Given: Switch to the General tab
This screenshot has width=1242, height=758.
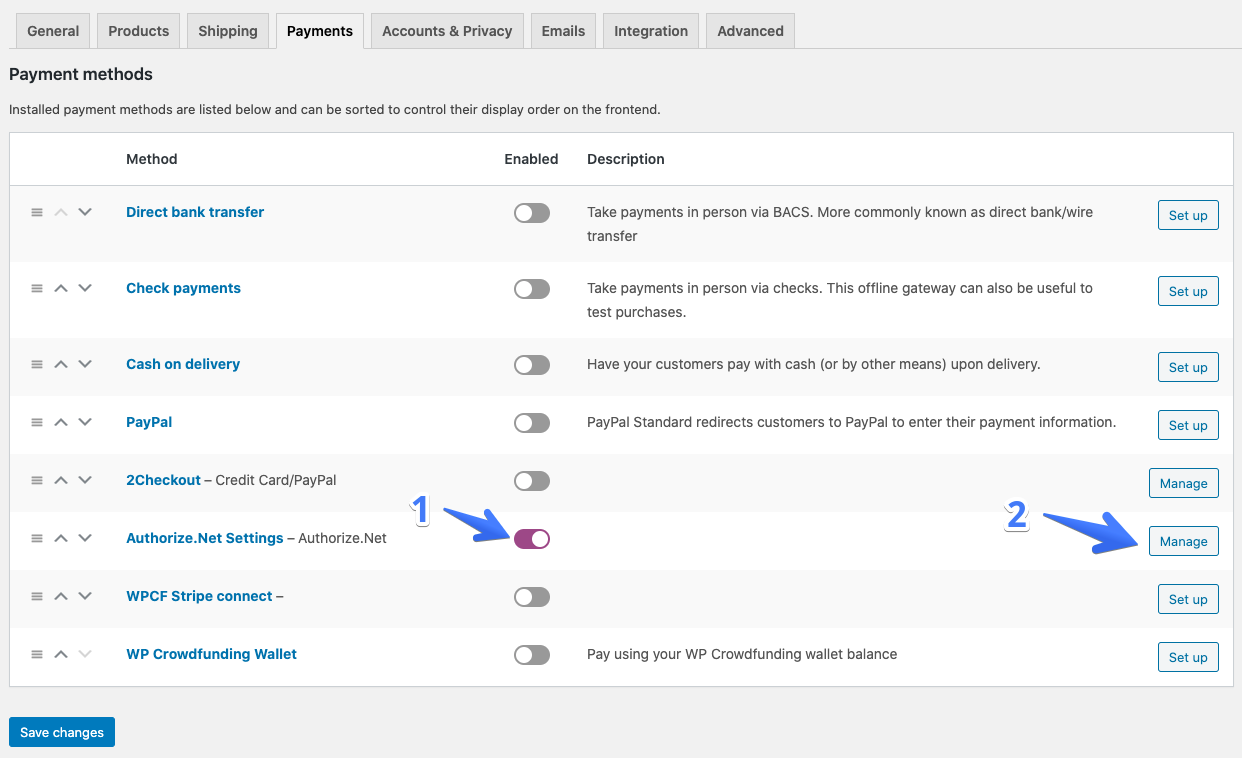Looking at the screenshot, I should 53,31.
